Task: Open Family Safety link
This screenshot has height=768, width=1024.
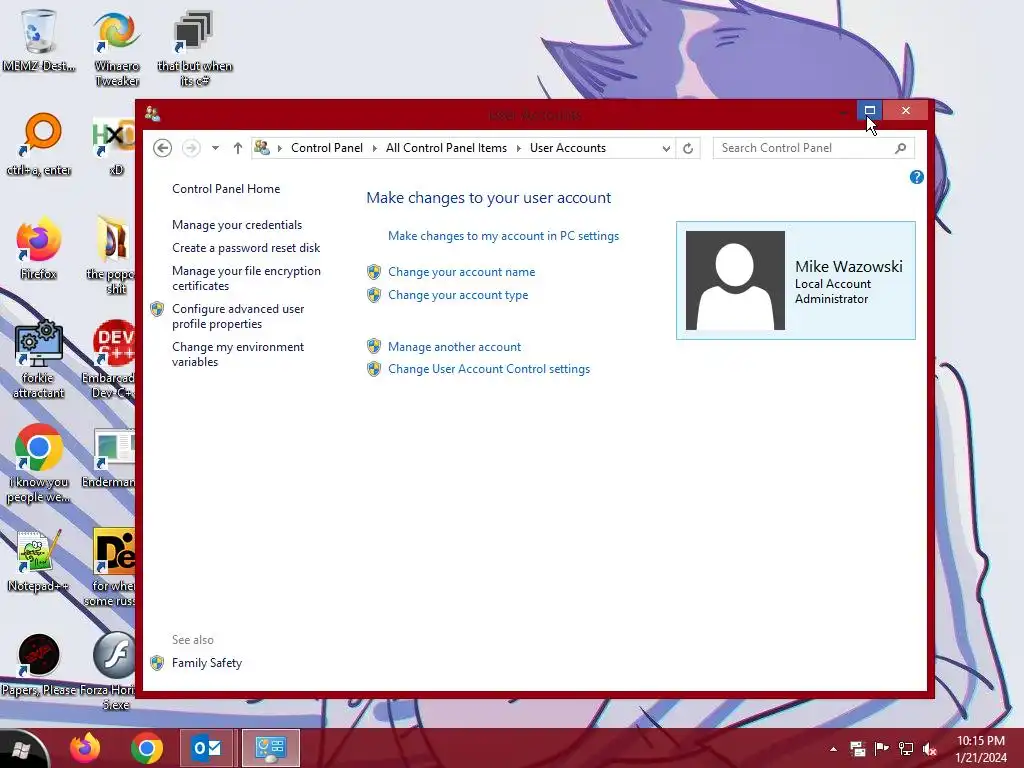Action: [207, 663]
